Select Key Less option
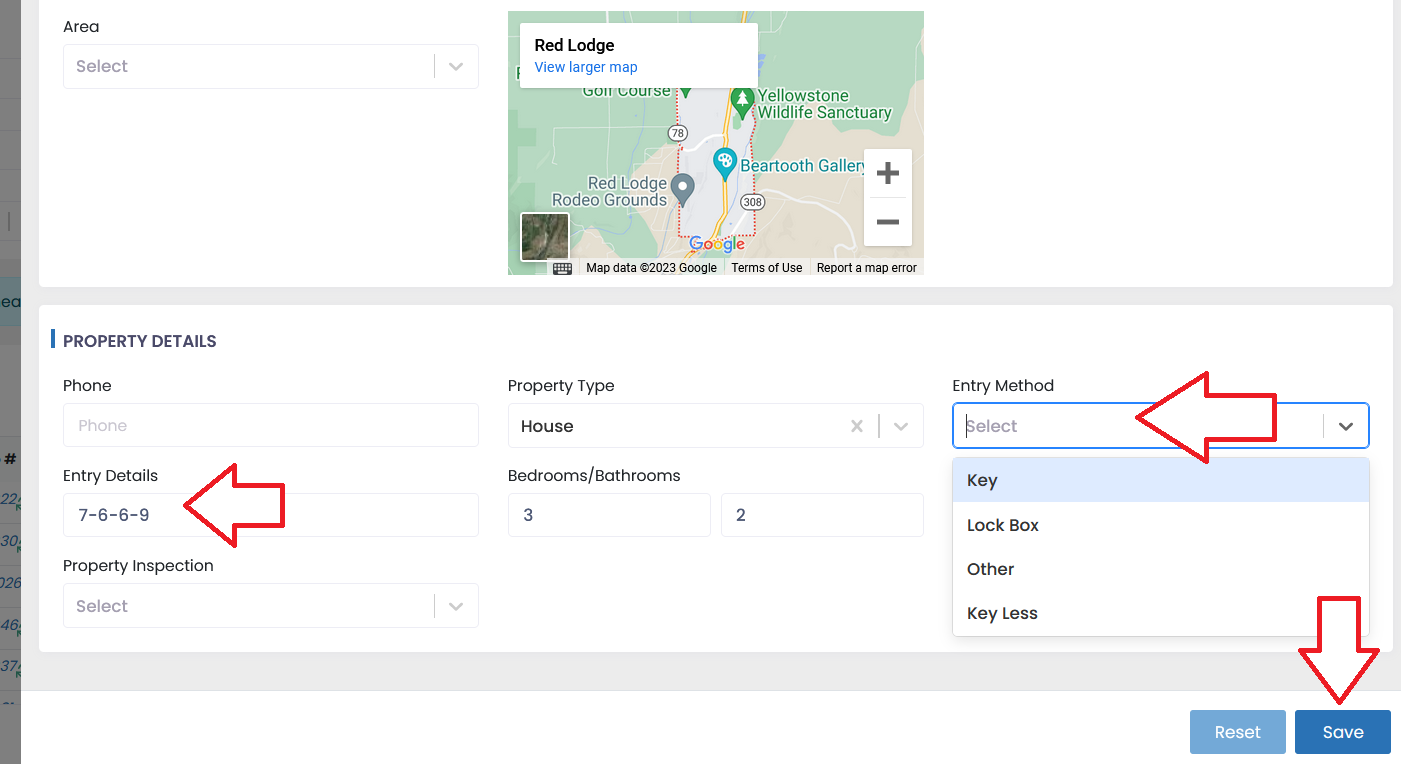Viewport: 1401px width, 764px height. tap(1002, 613)
